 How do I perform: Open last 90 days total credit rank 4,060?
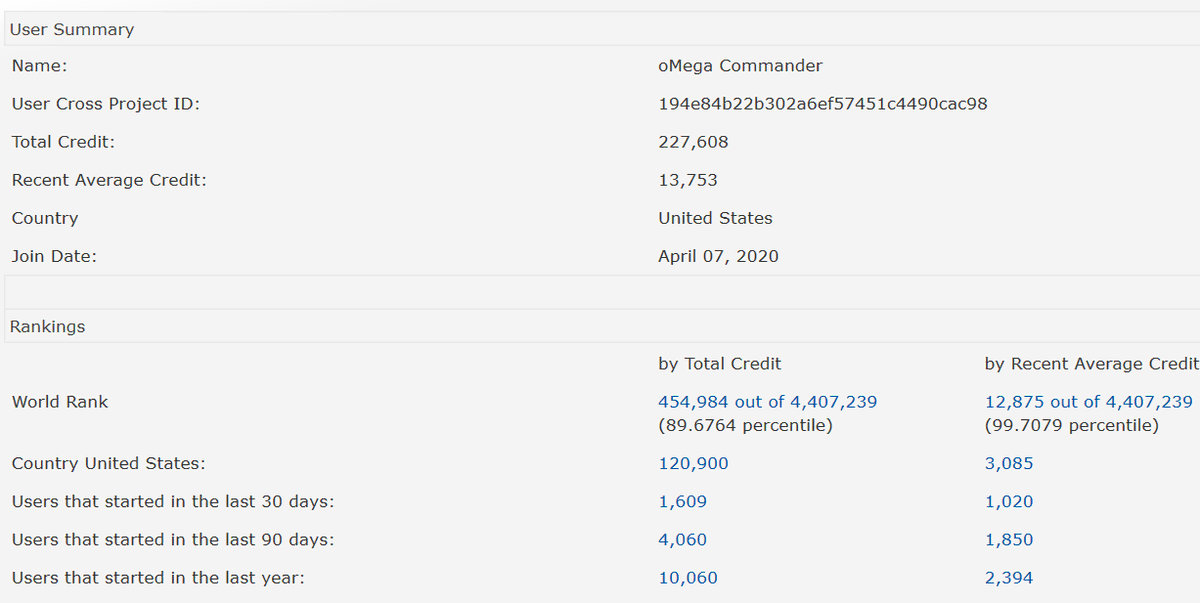[682, 540]
